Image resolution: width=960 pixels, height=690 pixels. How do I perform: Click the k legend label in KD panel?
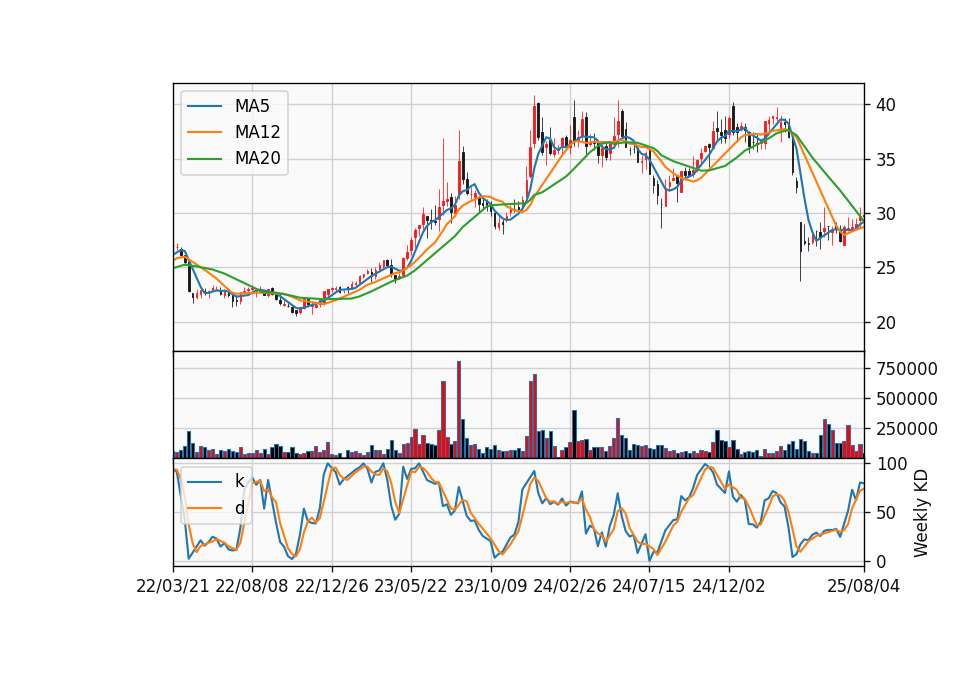coord(239,481)
